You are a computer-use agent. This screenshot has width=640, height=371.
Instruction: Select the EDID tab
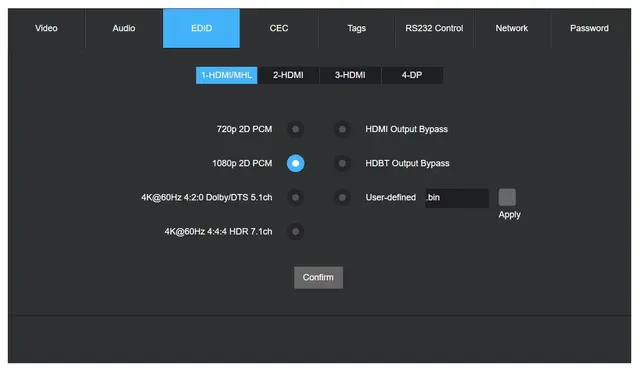click(x=201, y=28)
